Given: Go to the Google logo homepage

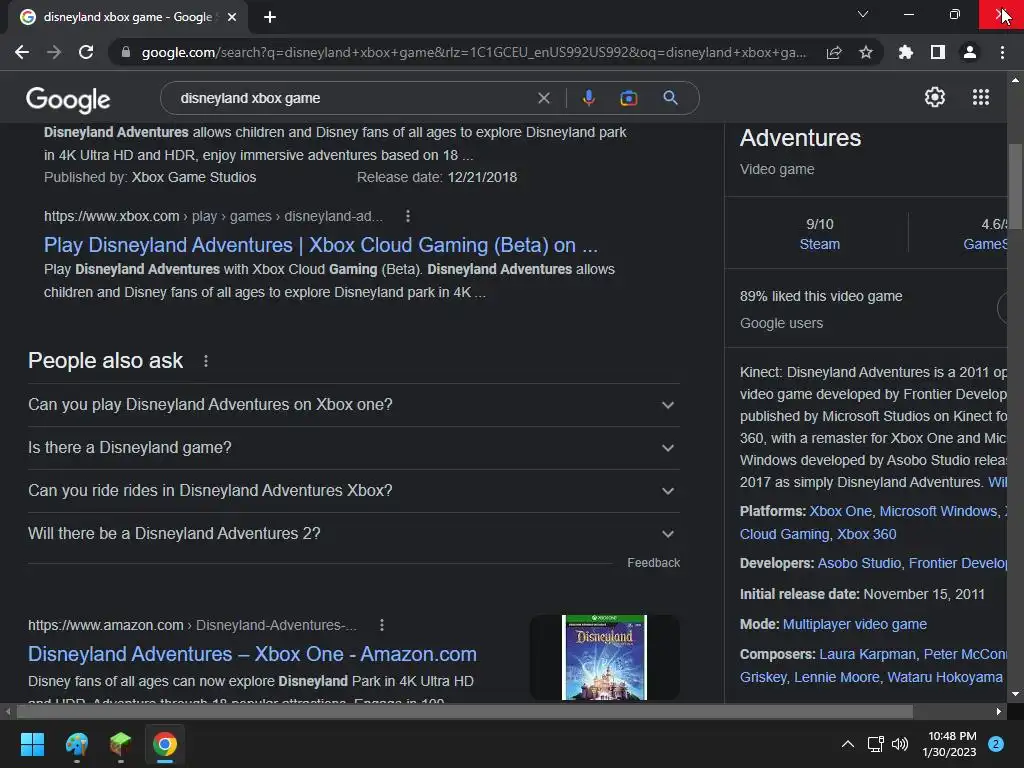Looking at the screenshot, I should 68,99.
